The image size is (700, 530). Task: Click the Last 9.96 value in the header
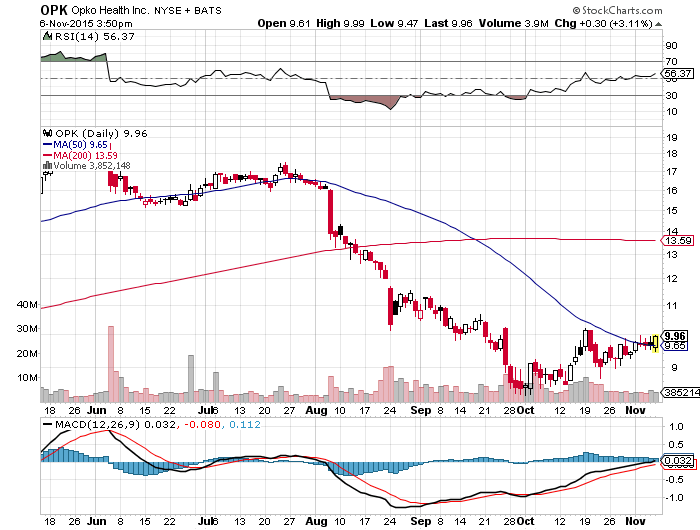coord(448,23)
